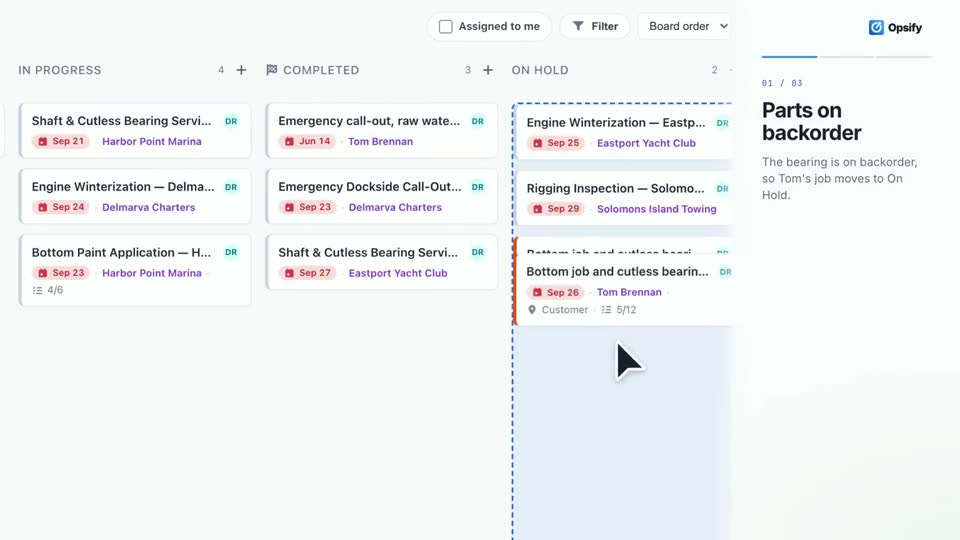This screenshot has width=960, height=540.
Task: Click DR avatar on Rigging Inspection card
Action: tap(722, 189)
